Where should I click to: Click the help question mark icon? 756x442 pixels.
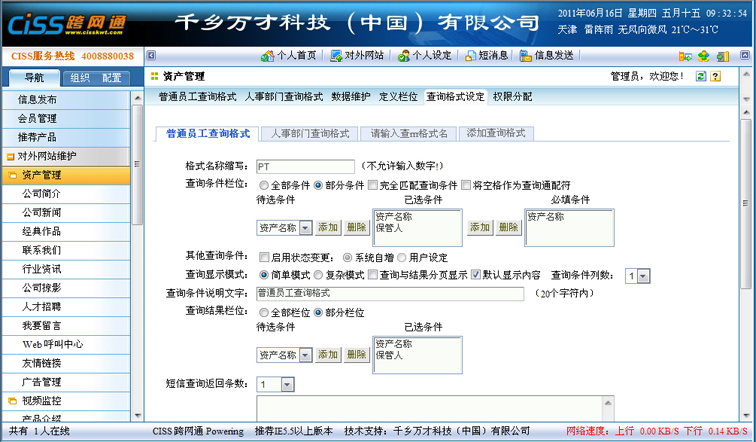coord(716,76)
